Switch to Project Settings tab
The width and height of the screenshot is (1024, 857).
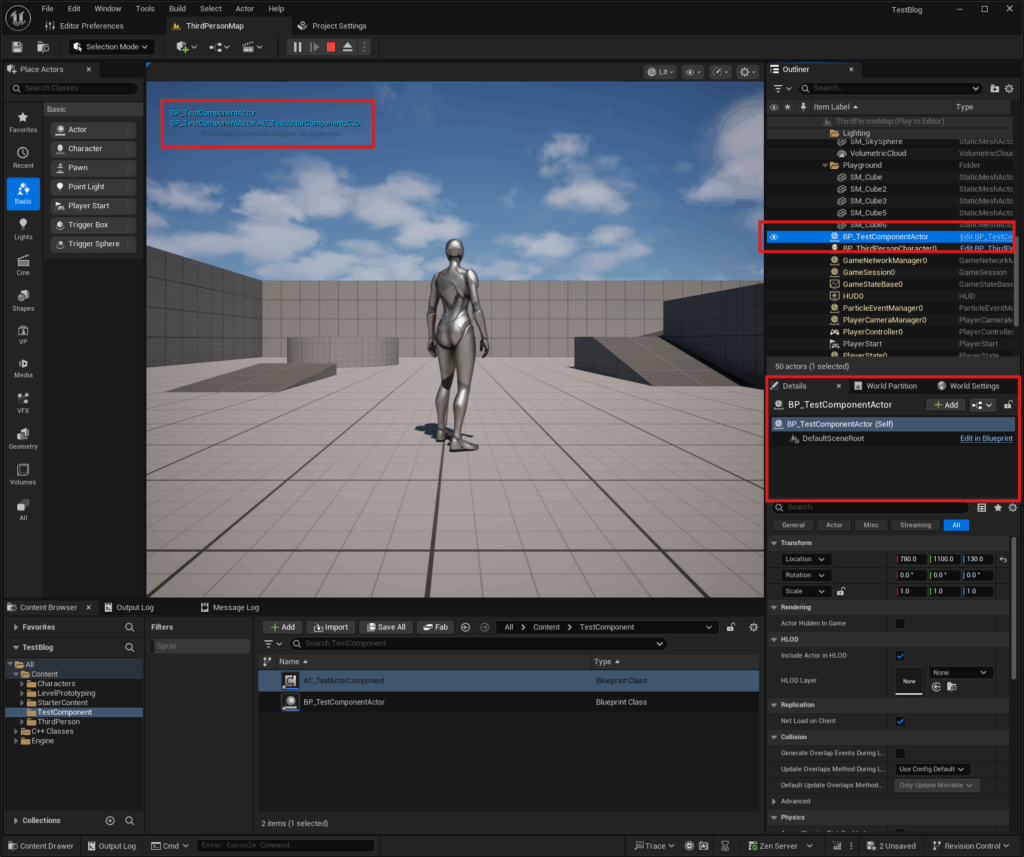pos(332,26)
